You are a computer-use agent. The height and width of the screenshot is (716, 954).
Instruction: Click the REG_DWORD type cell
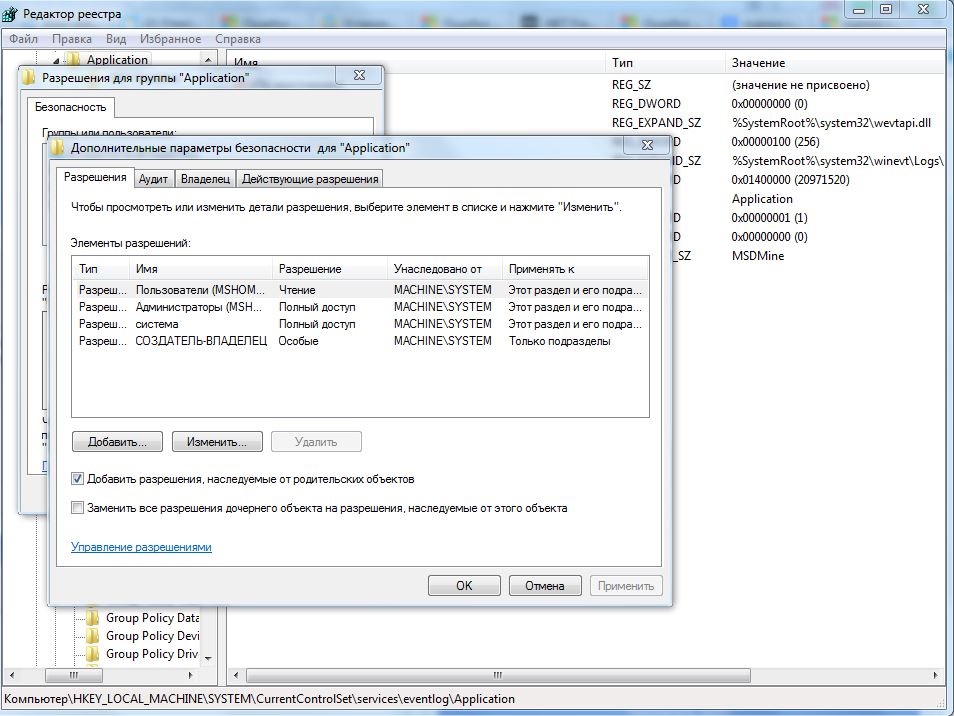coord(646,103)
